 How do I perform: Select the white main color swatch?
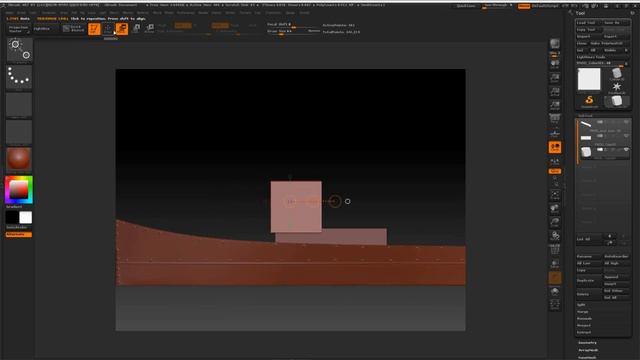(x=25, y=218)
